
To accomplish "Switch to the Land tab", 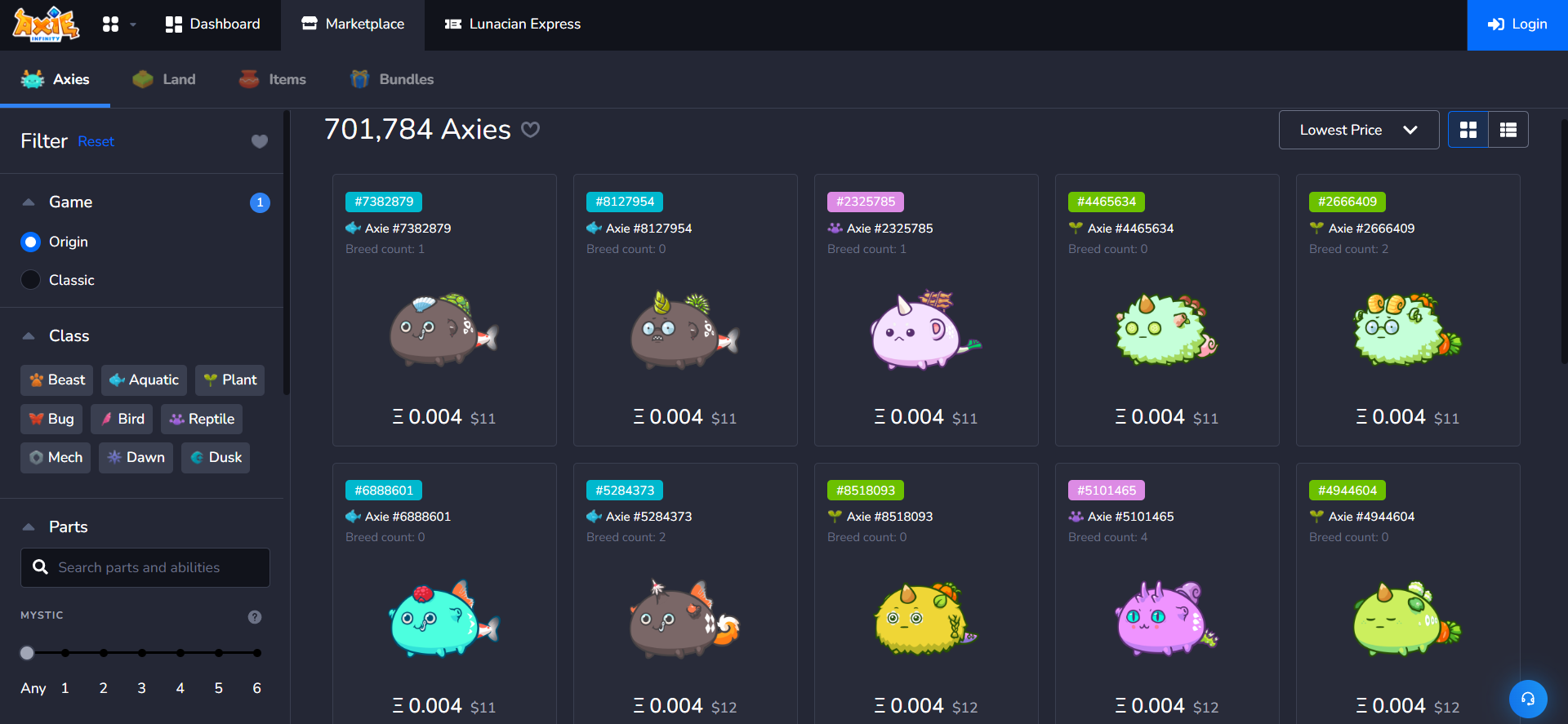I will coord(164,79).
